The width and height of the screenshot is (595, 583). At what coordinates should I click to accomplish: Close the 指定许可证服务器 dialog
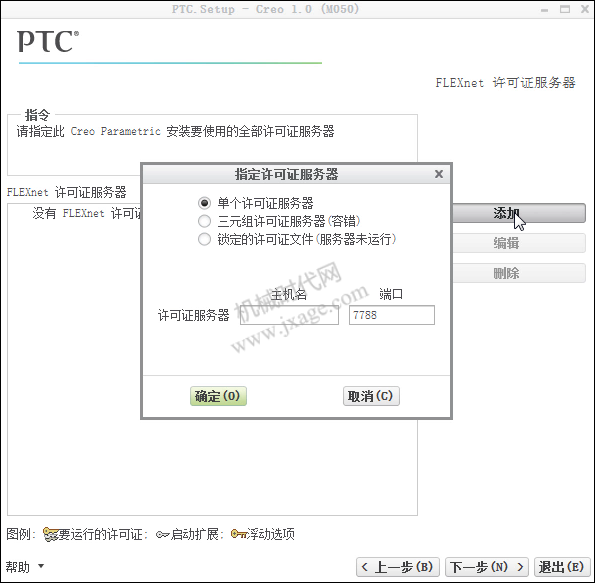439,174
